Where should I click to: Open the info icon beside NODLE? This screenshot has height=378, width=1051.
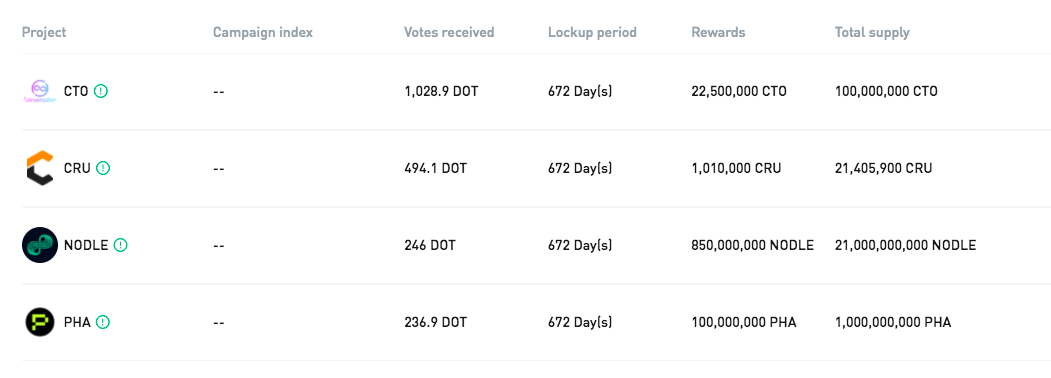click(120, 245)
